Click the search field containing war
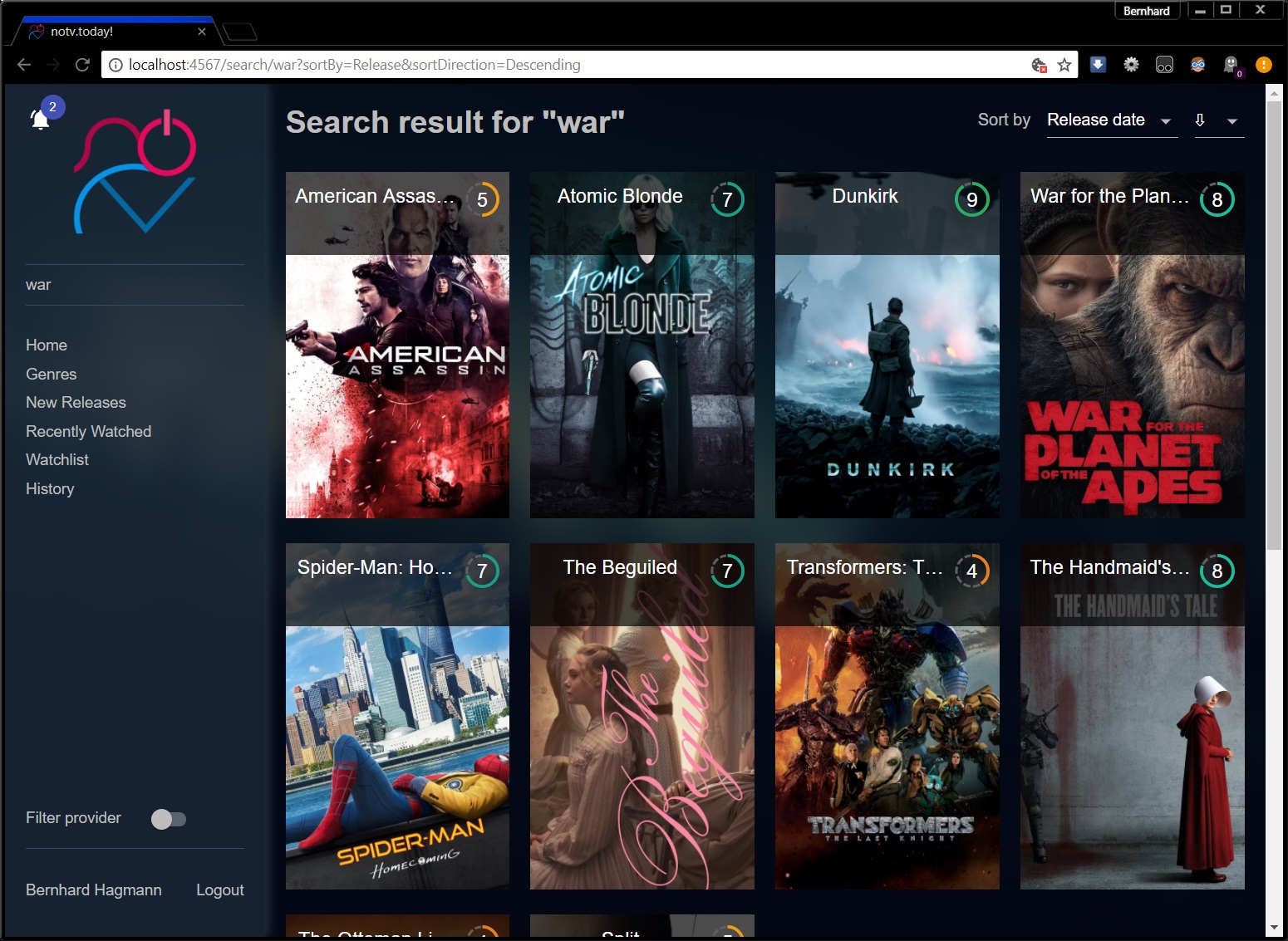This screenshot has height=941, width=1288. click(135, 285)
